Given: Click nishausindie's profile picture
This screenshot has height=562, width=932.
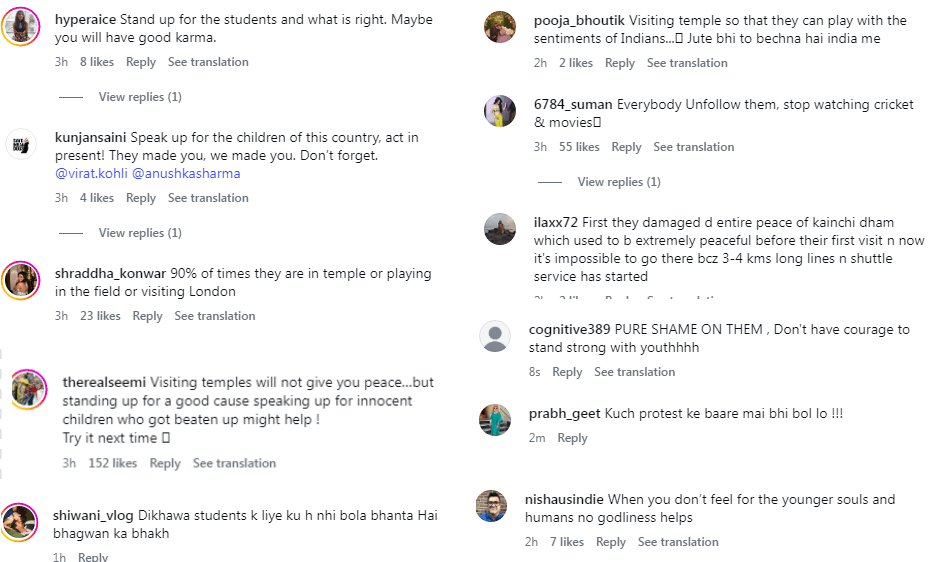Looking at the screenshot, I should (492, 506).
